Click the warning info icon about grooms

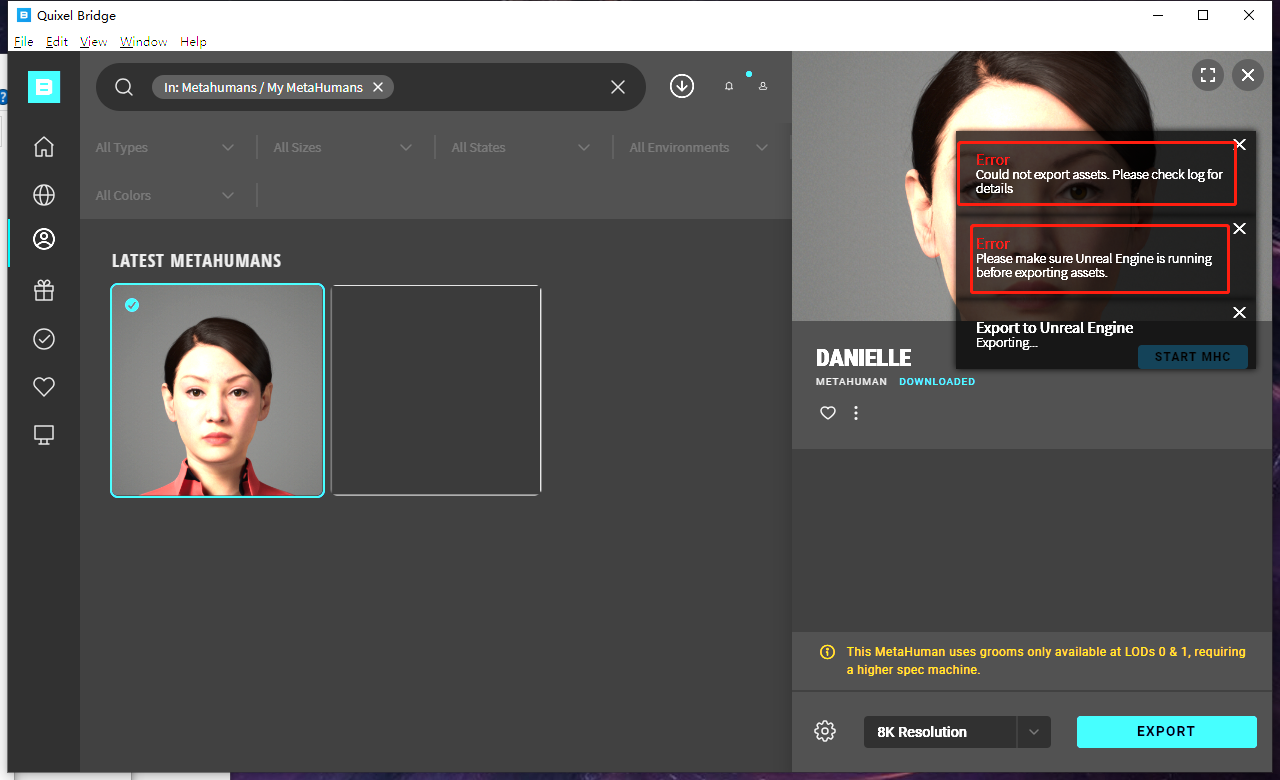click(x=827, y=652)
